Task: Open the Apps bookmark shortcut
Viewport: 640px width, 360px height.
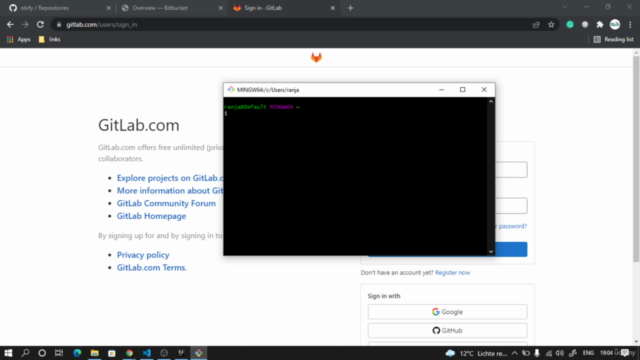Action: click(19, 39)
